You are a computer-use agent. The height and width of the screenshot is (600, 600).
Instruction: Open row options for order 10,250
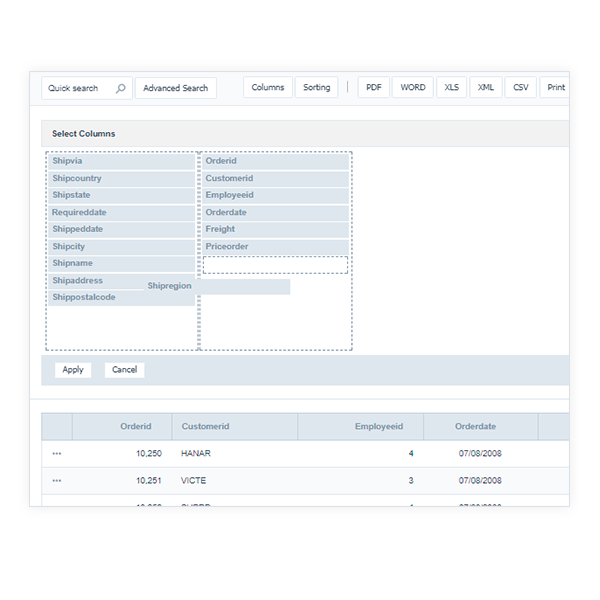click(x=56, y=453)
